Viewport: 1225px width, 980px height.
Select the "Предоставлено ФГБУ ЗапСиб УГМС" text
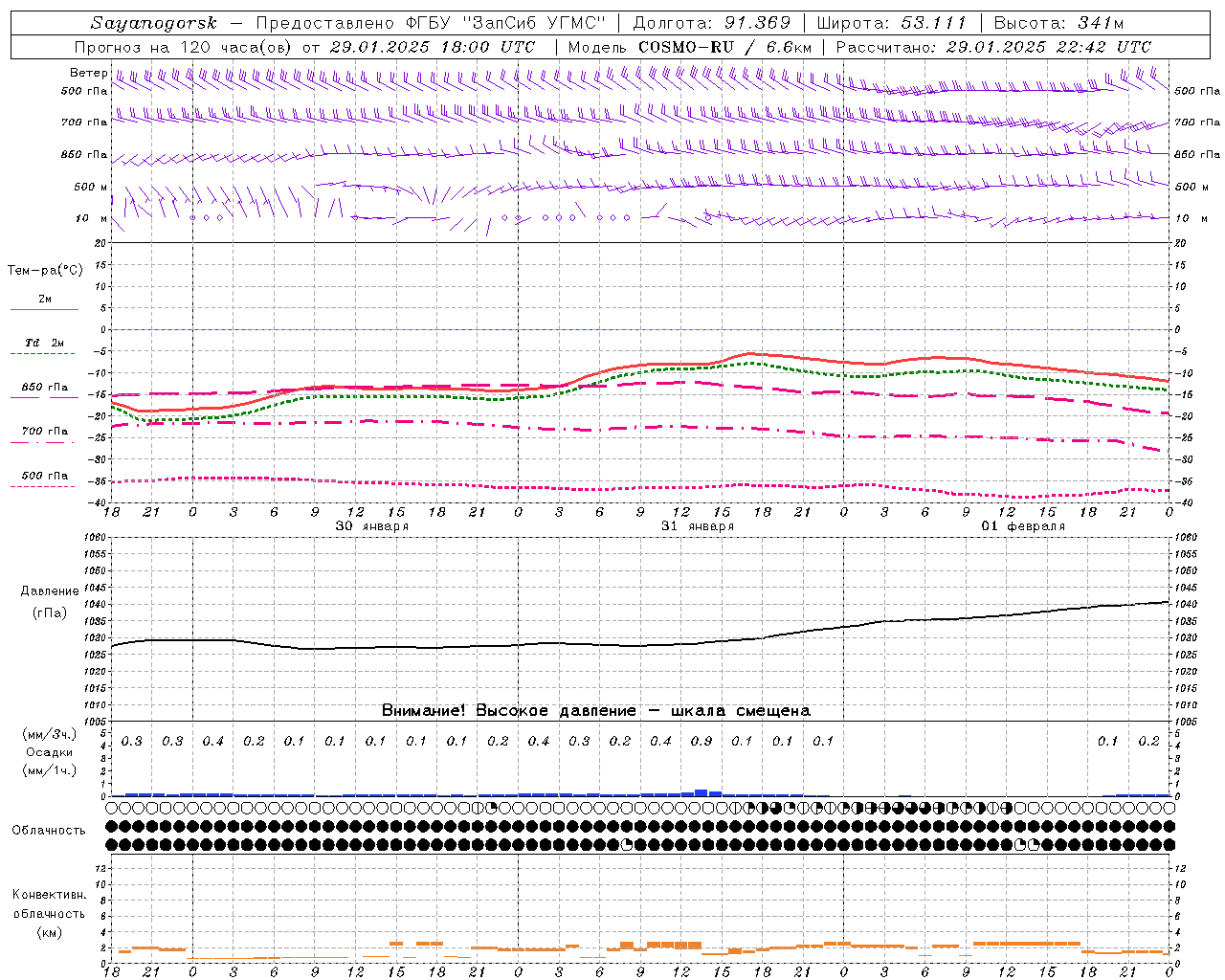(x=432, y=23)
